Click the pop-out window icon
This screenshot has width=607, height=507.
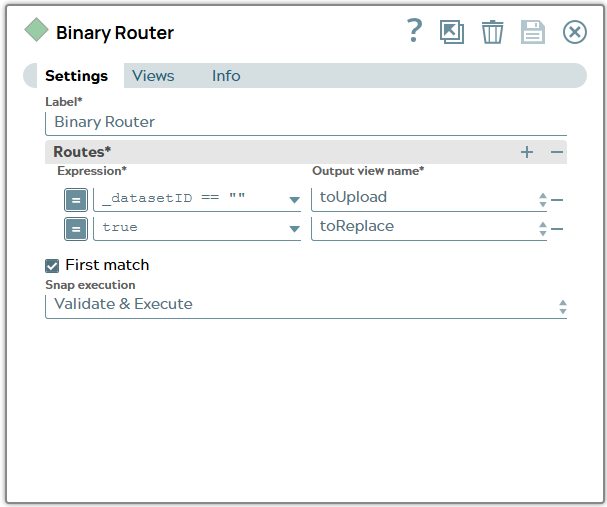coord(452,32)
